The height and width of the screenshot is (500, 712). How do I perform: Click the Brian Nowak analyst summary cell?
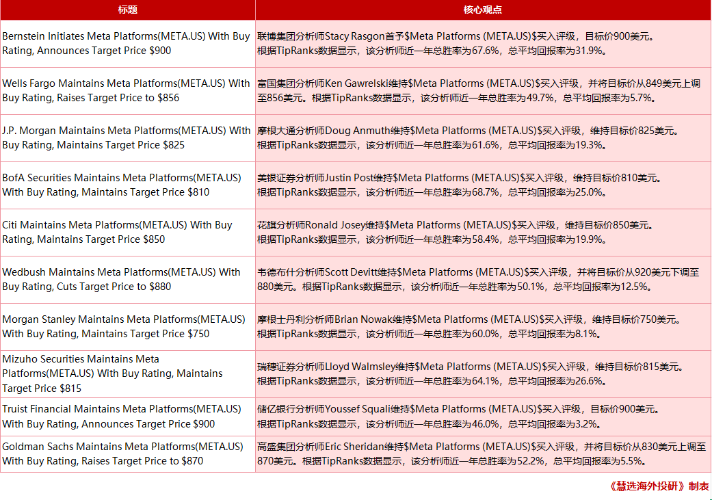point(483,327)
